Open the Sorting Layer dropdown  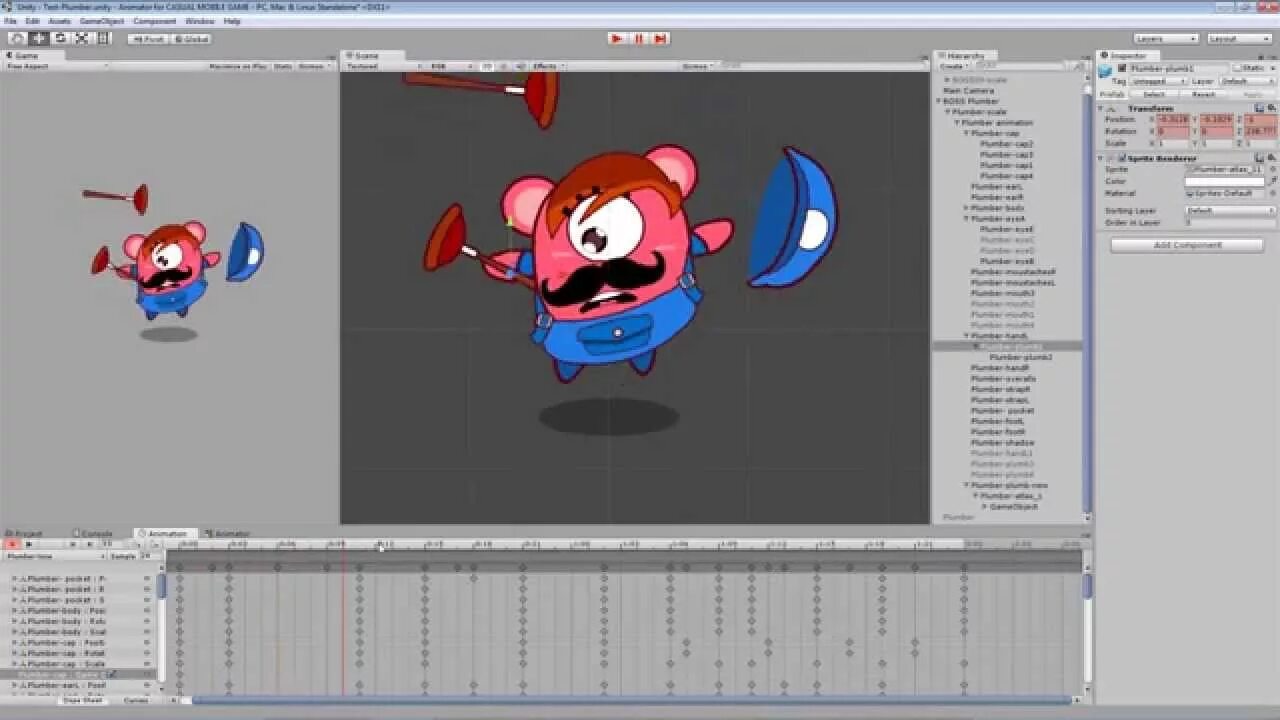tap(1230, 211)
